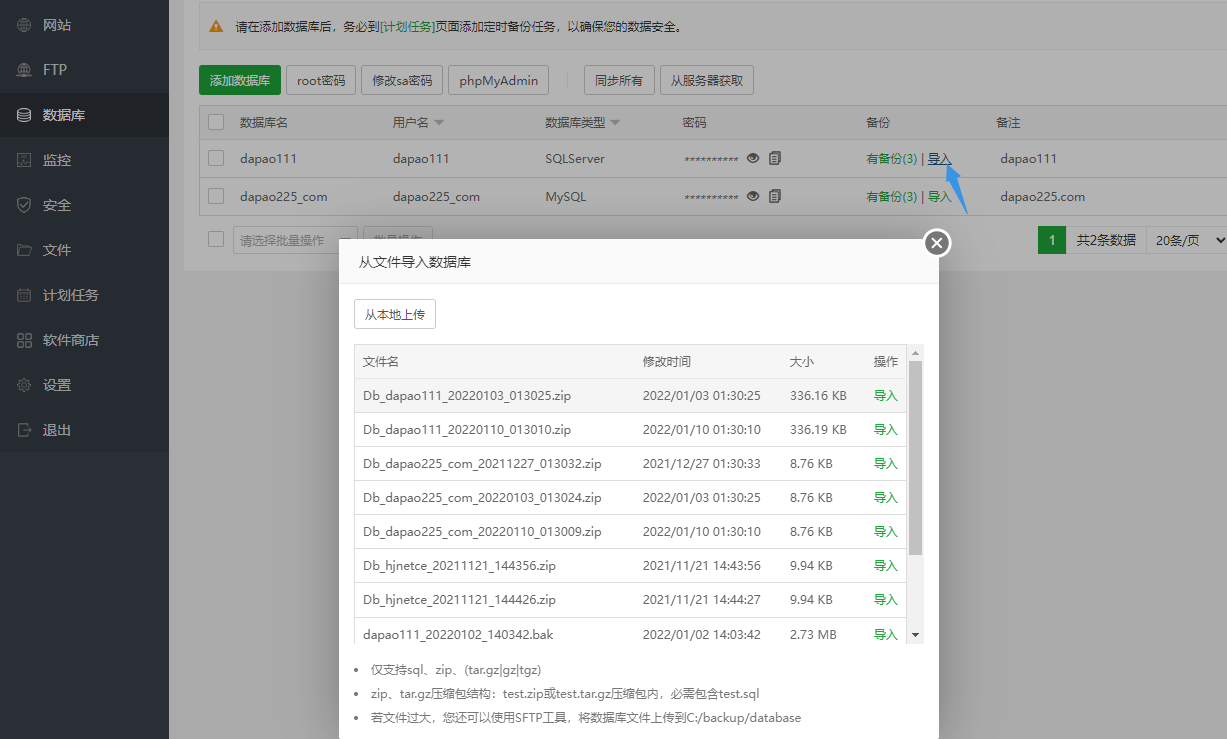Click the grid icon beside 软件商店
Viewport: 1227px width, 739px height.
point(25,340)
